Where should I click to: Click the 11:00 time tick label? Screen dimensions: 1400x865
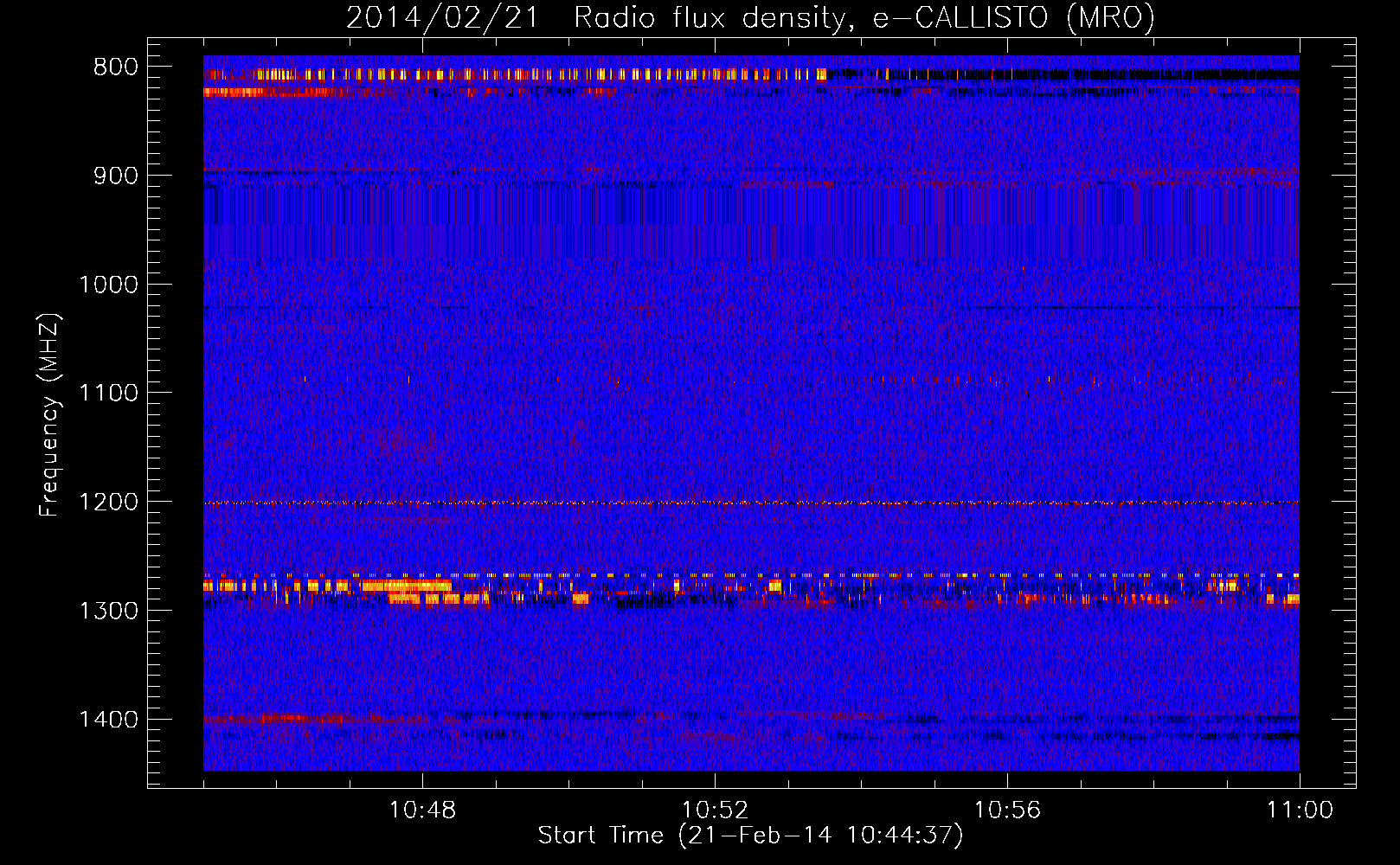[x=1300, y=811]
